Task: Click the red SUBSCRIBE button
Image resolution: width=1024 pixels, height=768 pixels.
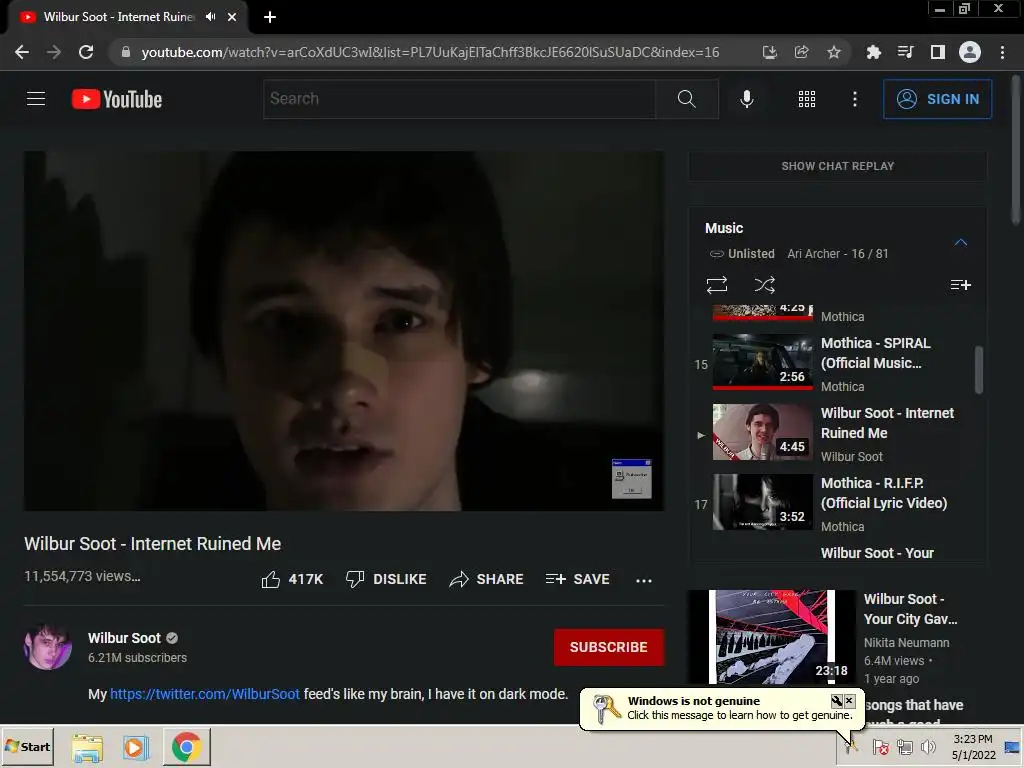Action: coord(609,647)
